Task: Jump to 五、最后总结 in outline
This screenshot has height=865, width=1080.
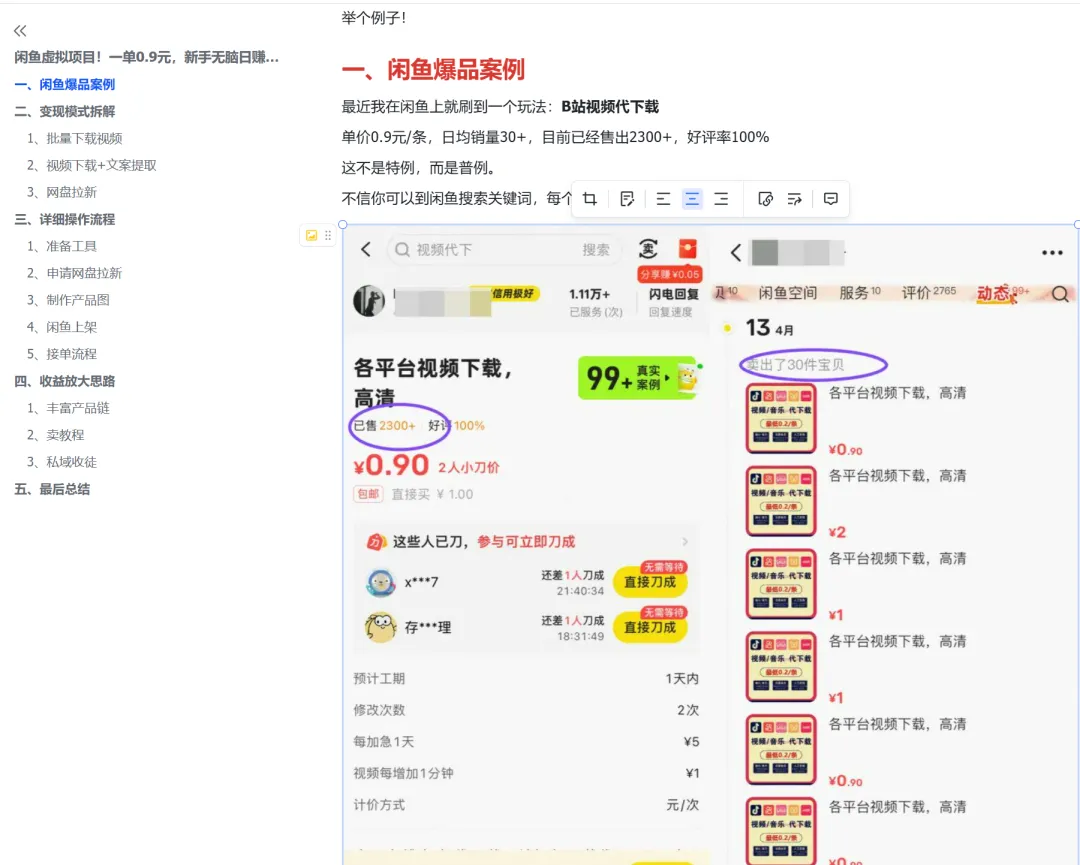Action: [52, 490]
